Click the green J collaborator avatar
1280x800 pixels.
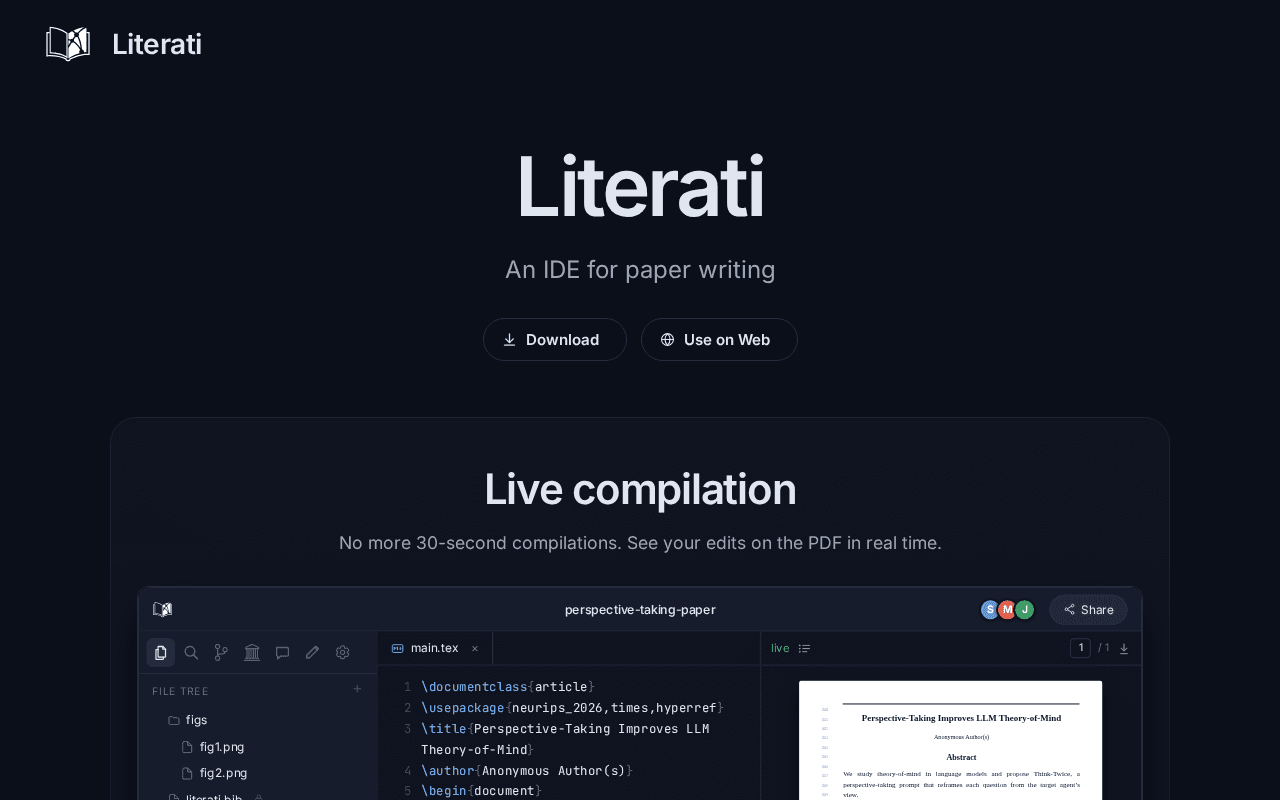[x=1024, y=609]
